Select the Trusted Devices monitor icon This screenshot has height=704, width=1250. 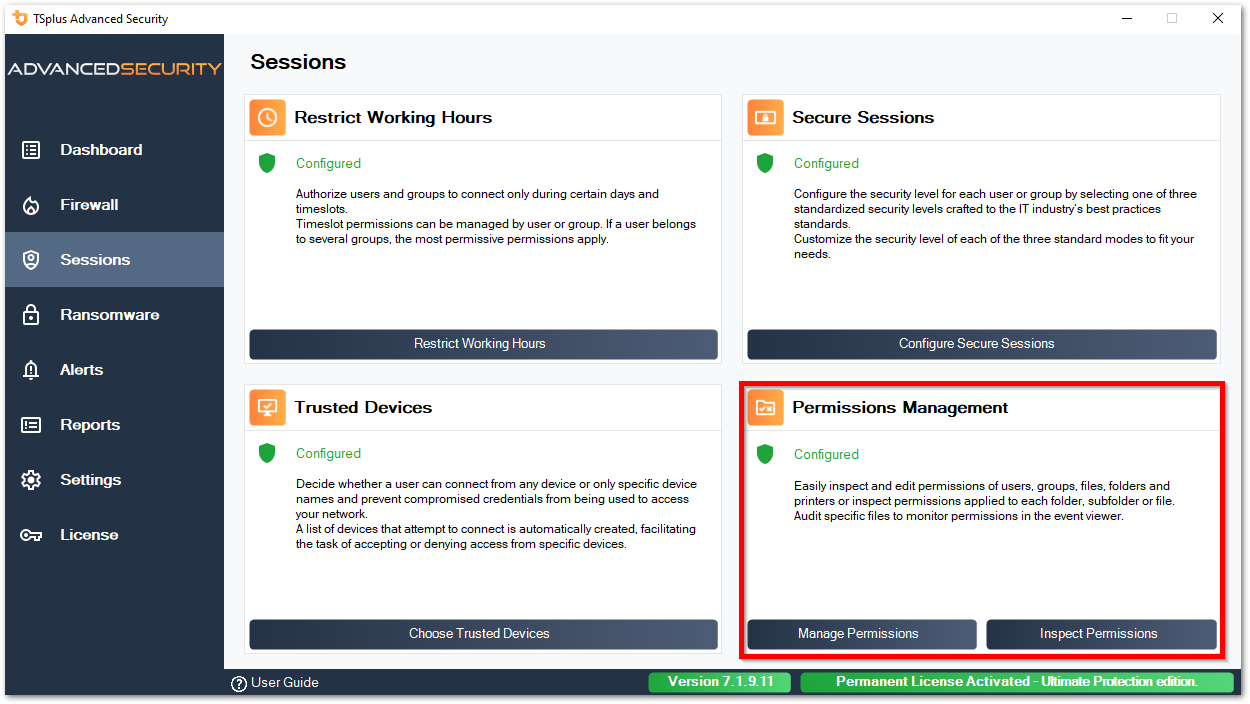click(266, 407)
